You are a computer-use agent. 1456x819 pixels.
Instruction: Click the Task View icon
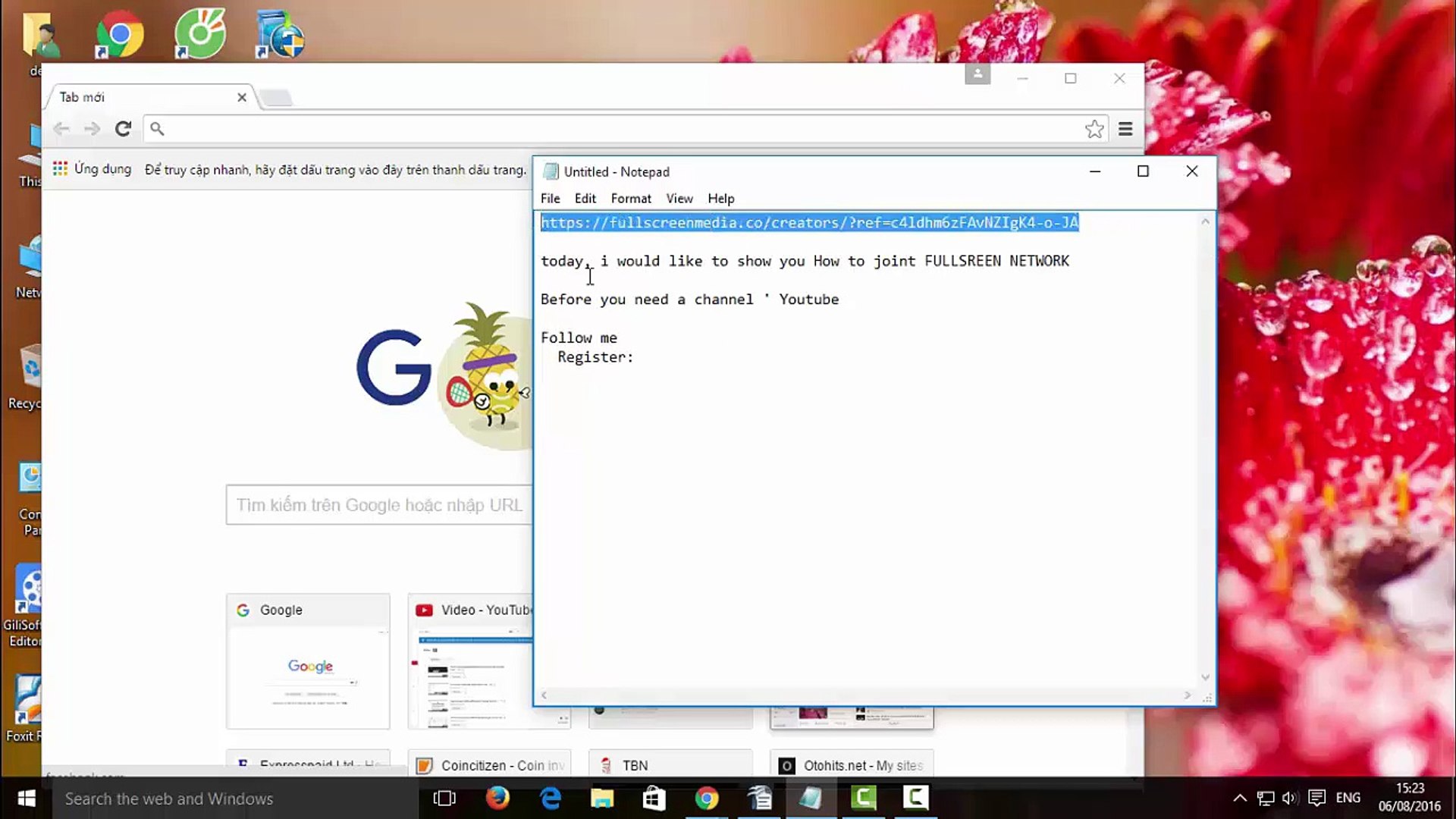tap(444, 798)
